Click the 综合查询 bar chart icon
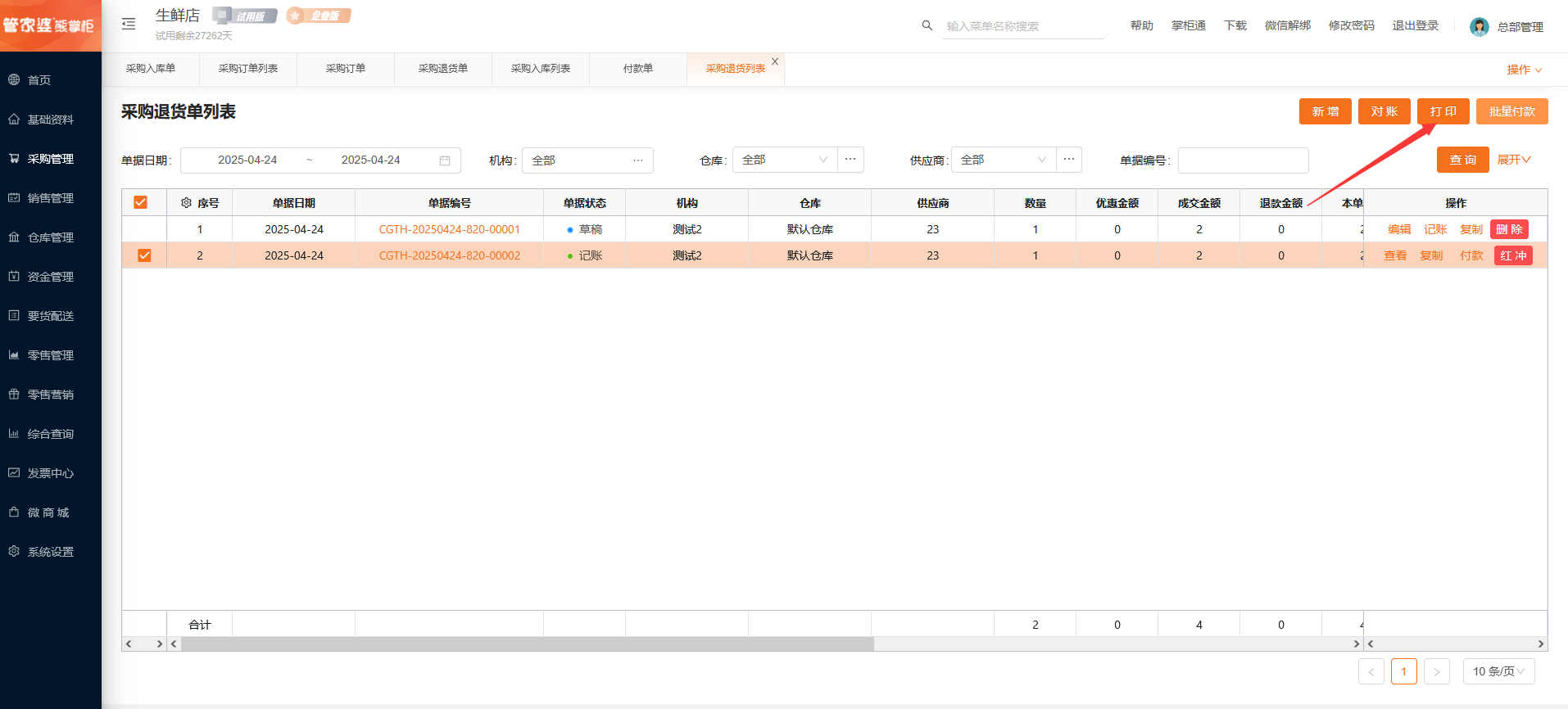1568x709 pixels. (14, 433)
